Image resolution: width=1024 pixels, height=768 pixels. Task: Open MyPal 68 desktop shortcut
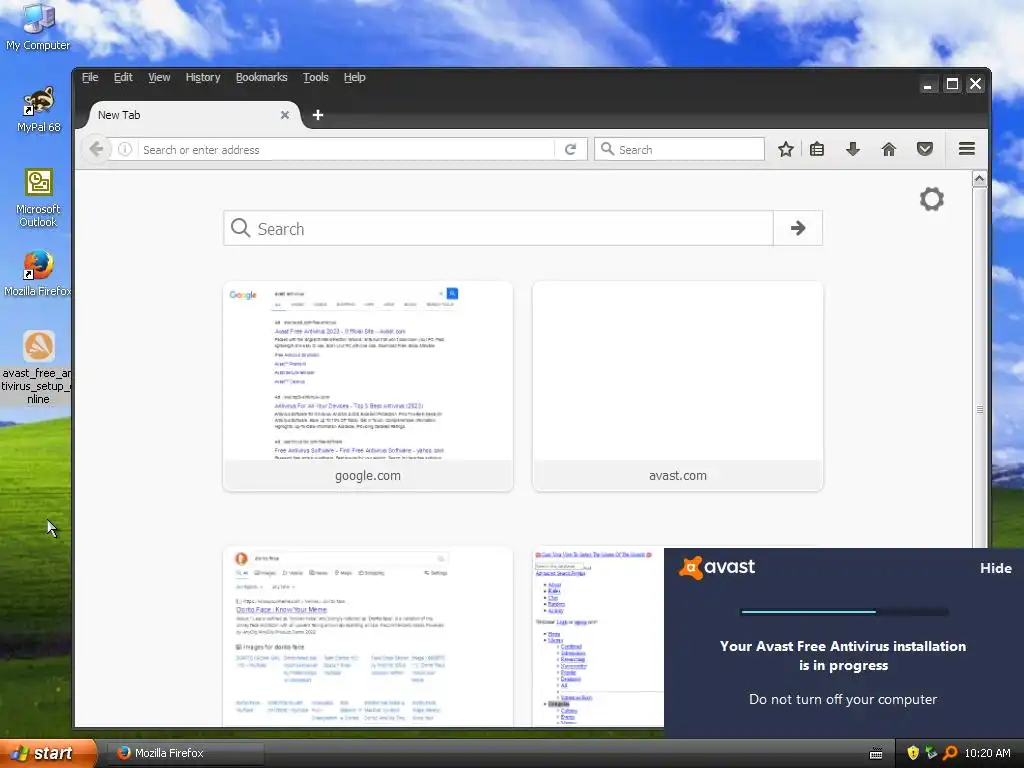pos(38,109)
